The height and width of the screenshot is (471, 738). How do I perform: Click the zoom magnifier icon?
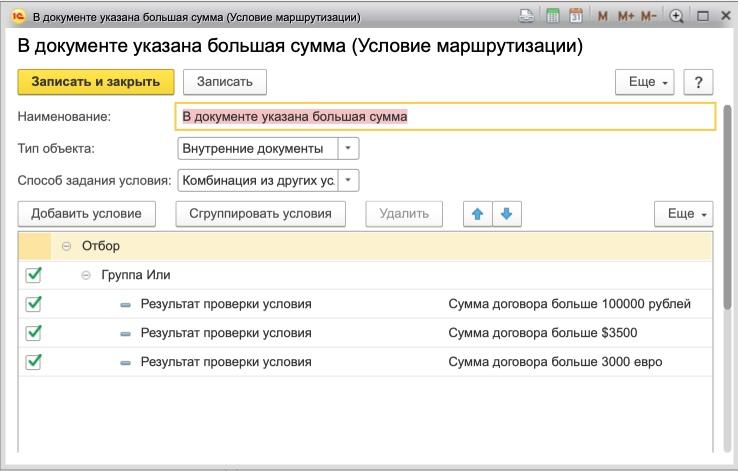677,17
